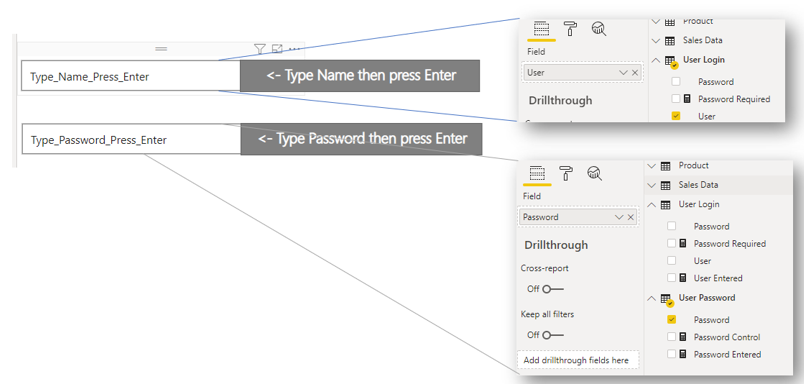Expand Product table in lower pane

click(651, 166)
